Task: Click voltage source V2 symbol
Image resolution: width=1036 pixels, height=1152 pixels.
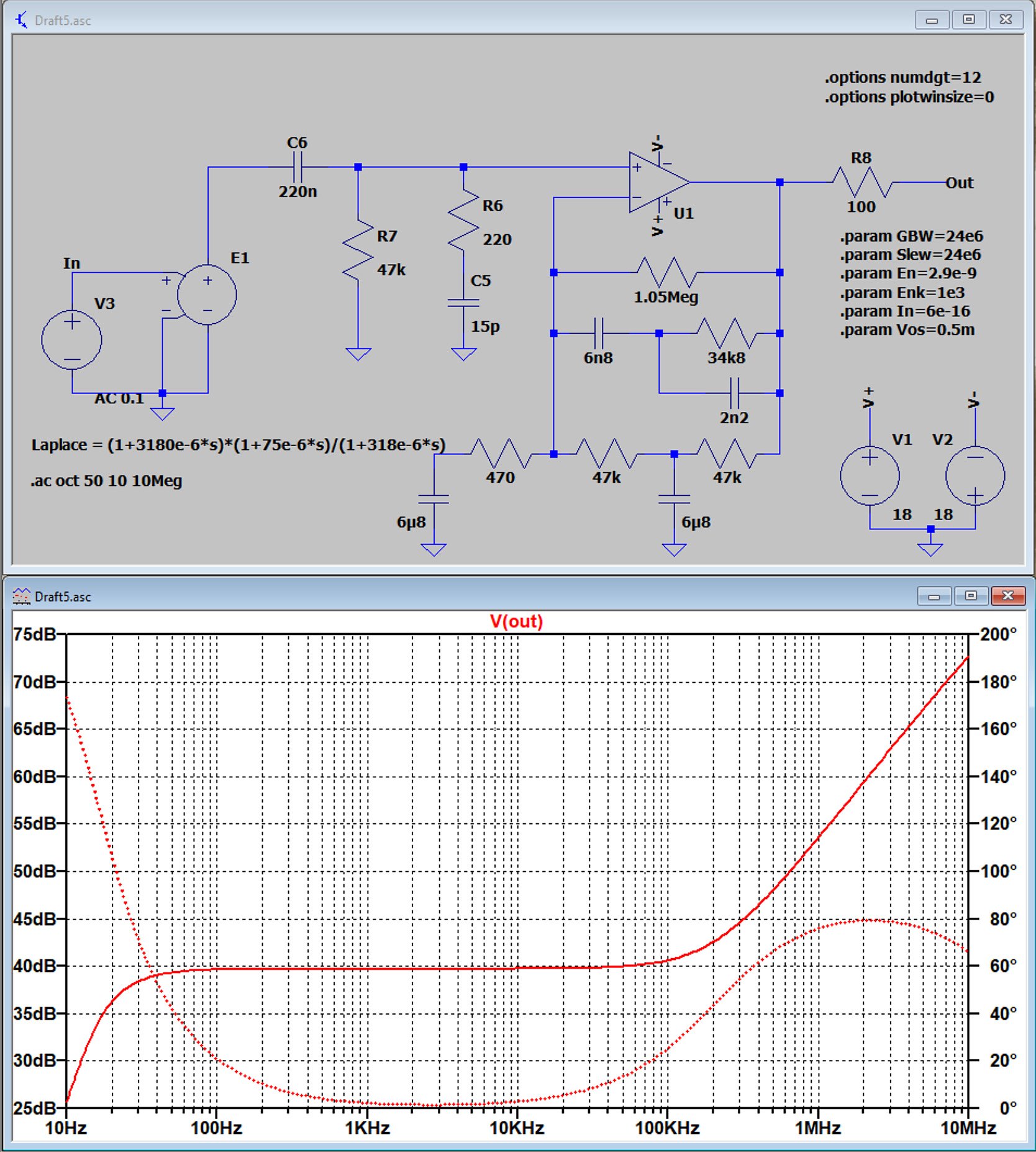Action: (975, 475)
